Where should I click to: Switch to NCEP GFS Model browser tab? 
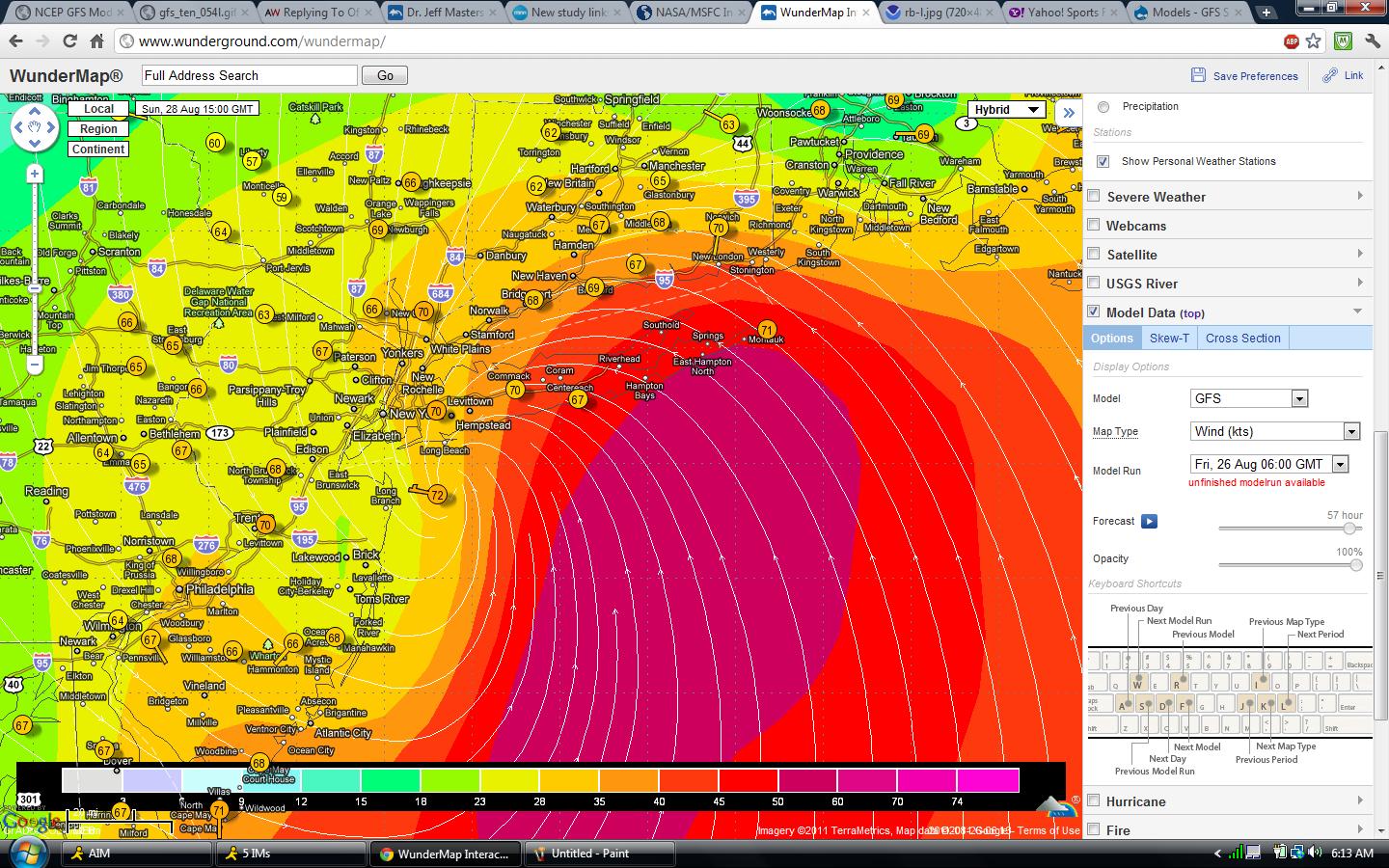point(65,13)
